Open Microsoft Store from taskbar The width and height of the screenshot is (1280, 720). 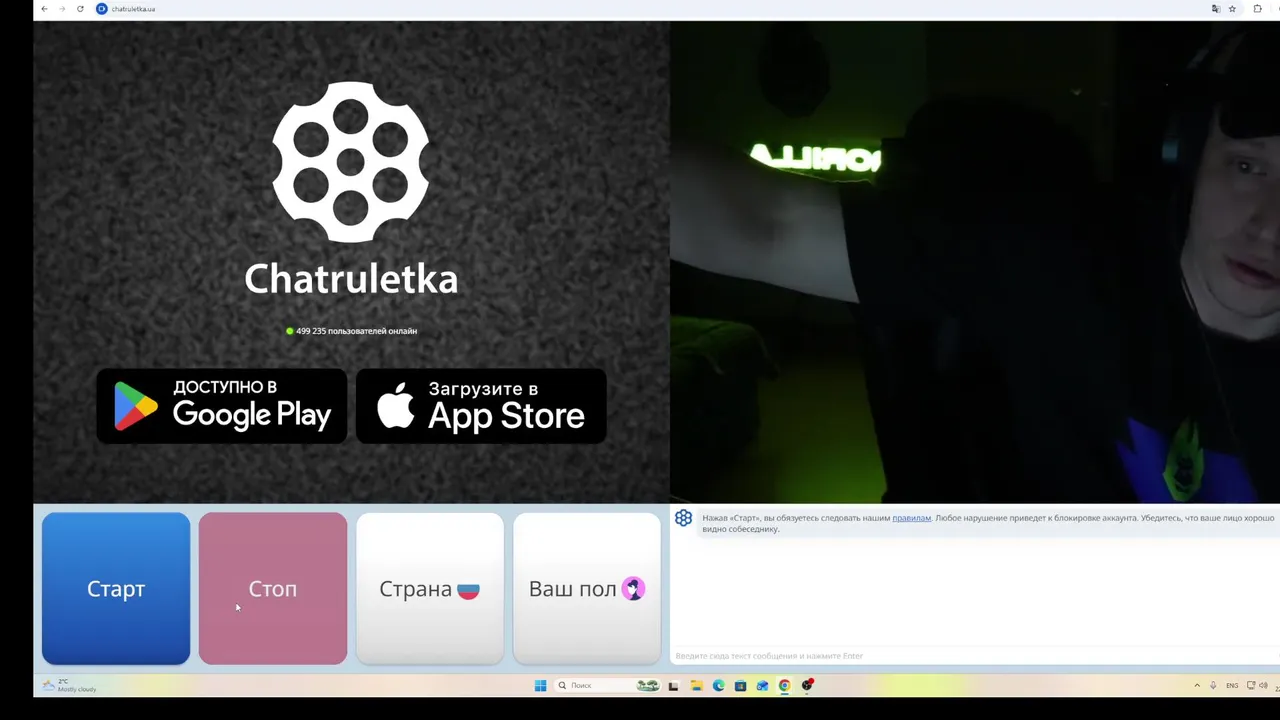[x=740, y=685]
